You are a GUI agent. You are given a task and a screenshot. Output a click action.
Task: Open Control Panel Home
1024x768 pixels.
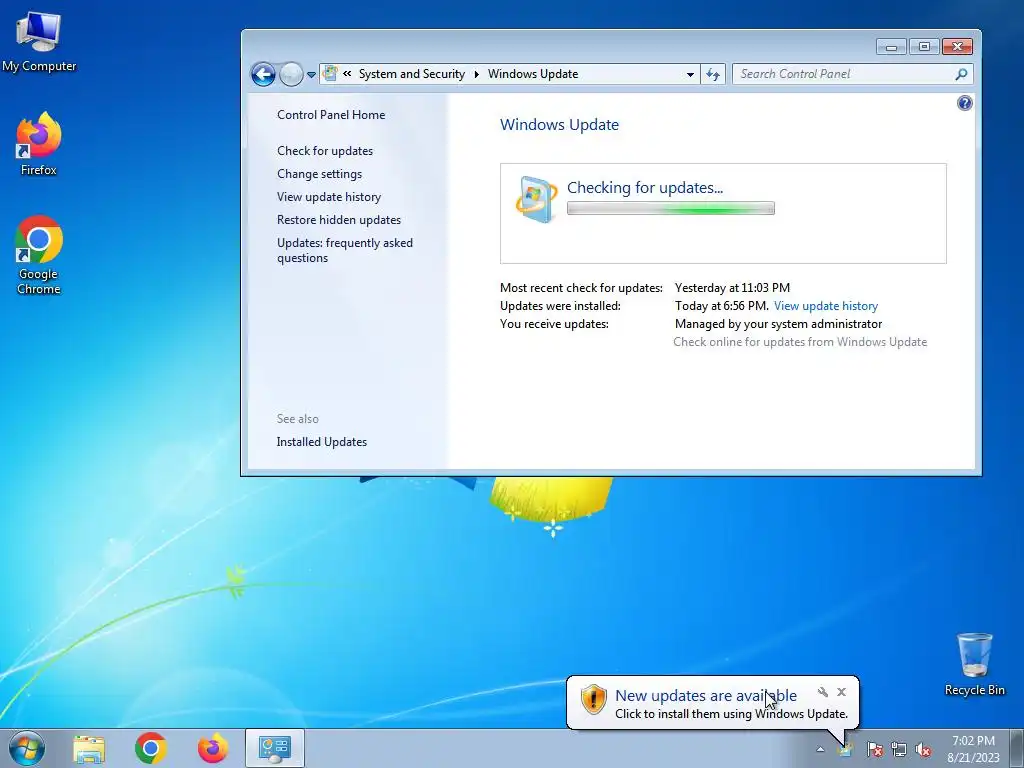tap(330, 115)
